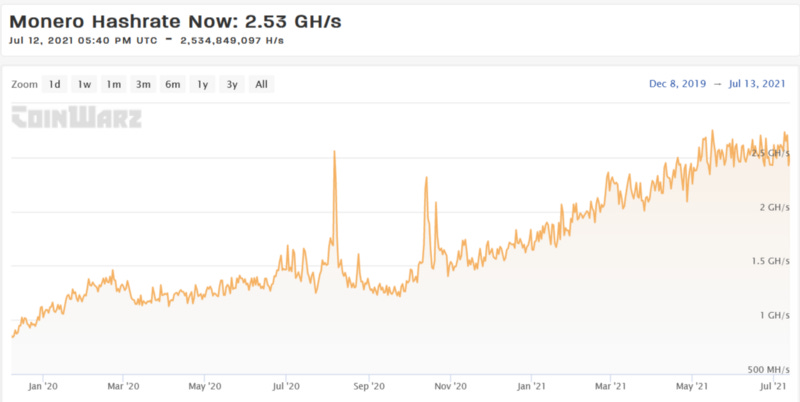Select the All zoom range
Viewport: 800px width, 402px height.
pos(261,84)
